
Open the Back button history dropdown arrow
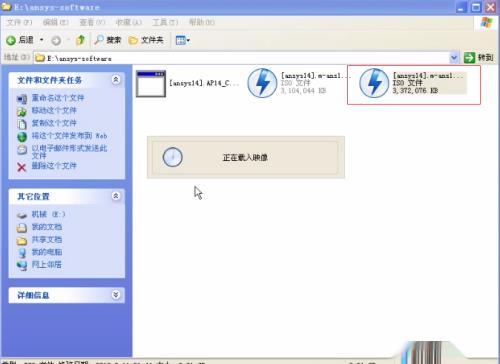coord(42,40)
